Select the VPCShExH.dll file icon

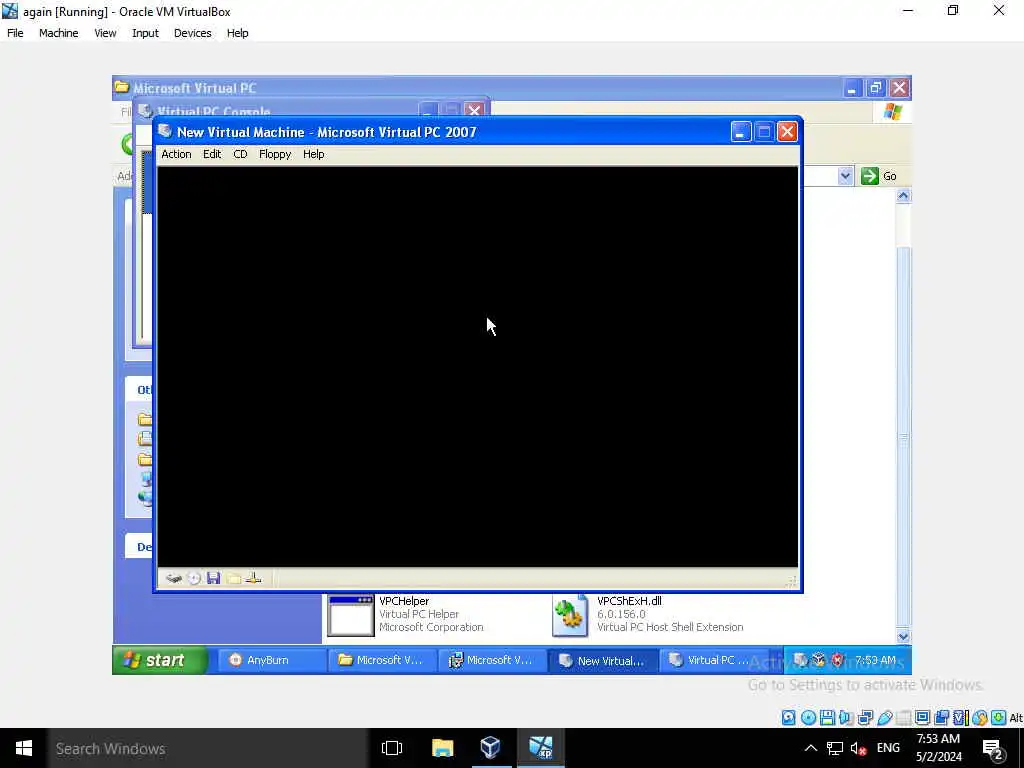[569, 615]
